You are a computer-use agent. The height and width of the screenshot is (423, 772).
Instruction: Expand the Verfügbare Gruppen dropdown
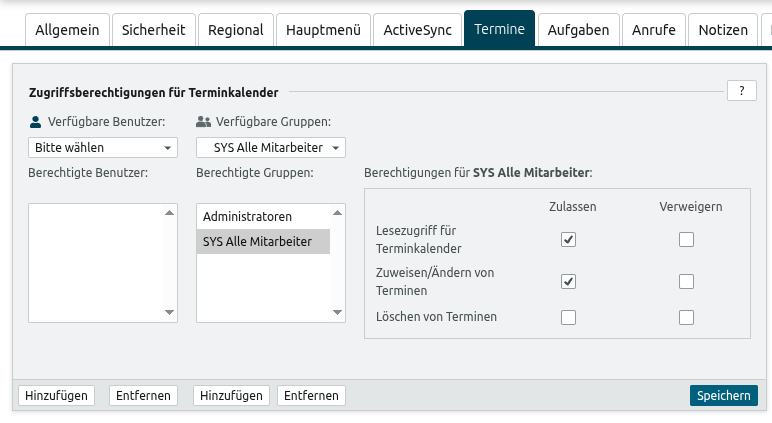[x=270, y=148]
